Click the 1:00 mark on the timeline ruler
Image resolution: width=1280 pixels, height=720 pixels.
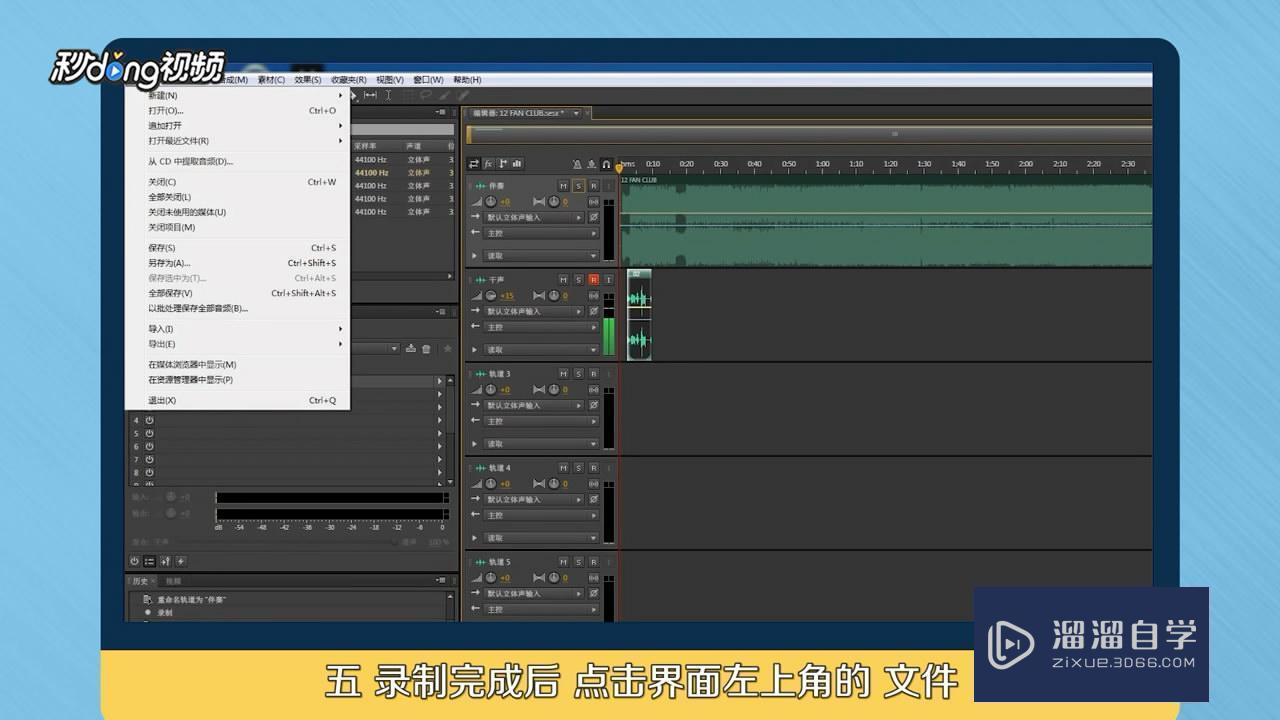[x=822, y=164]
